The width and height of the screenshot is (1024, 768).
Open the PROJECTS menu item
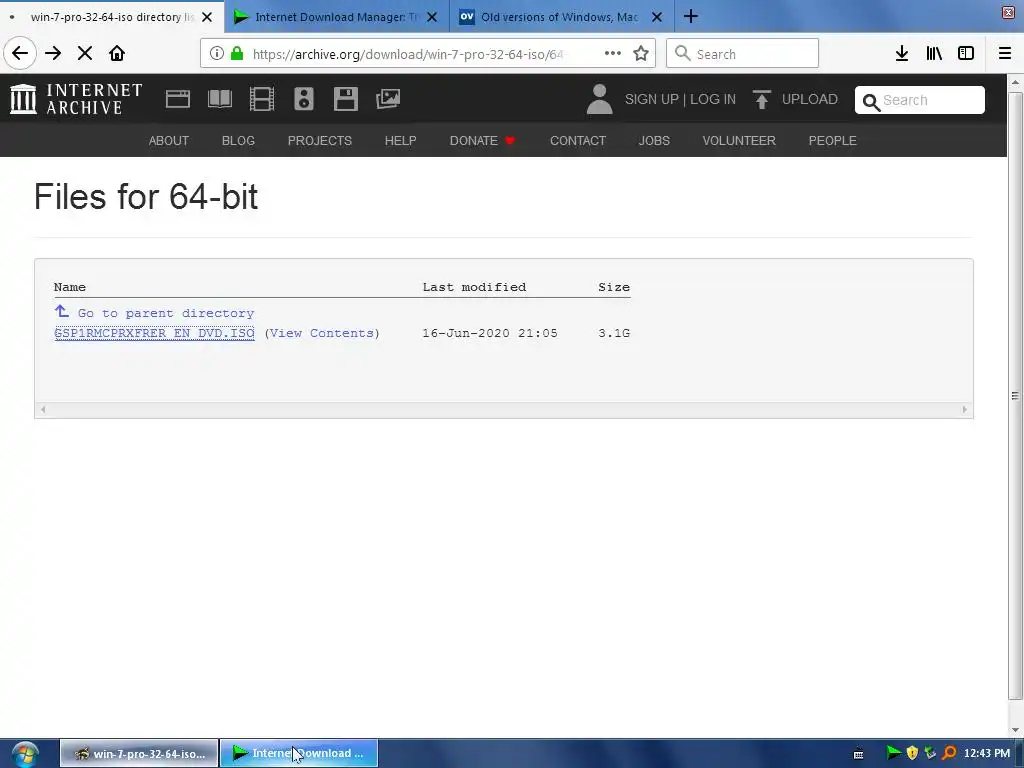pyautogui.click(x=320, y=140)
